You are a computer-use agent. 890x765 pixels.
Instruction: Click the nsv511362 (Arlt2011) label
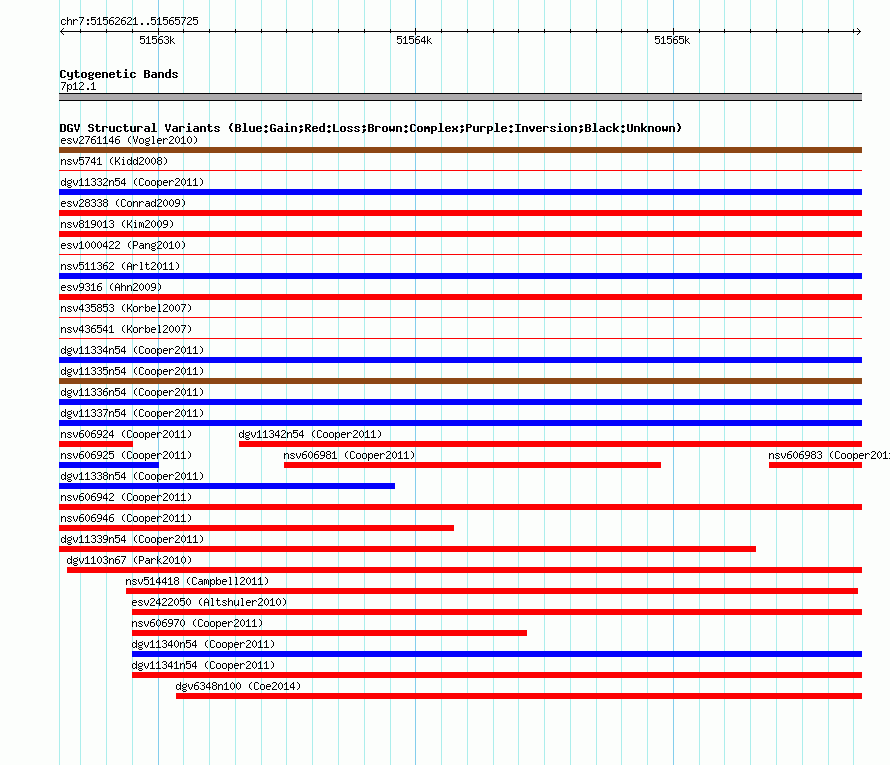(x=120, y=266)
